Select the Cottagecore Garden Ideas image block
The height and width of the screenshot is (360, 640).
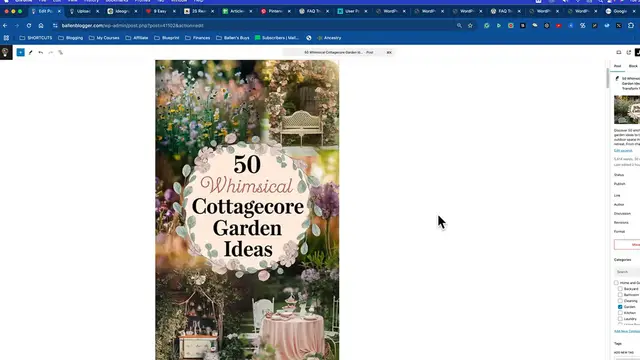(x=247, y=210)
